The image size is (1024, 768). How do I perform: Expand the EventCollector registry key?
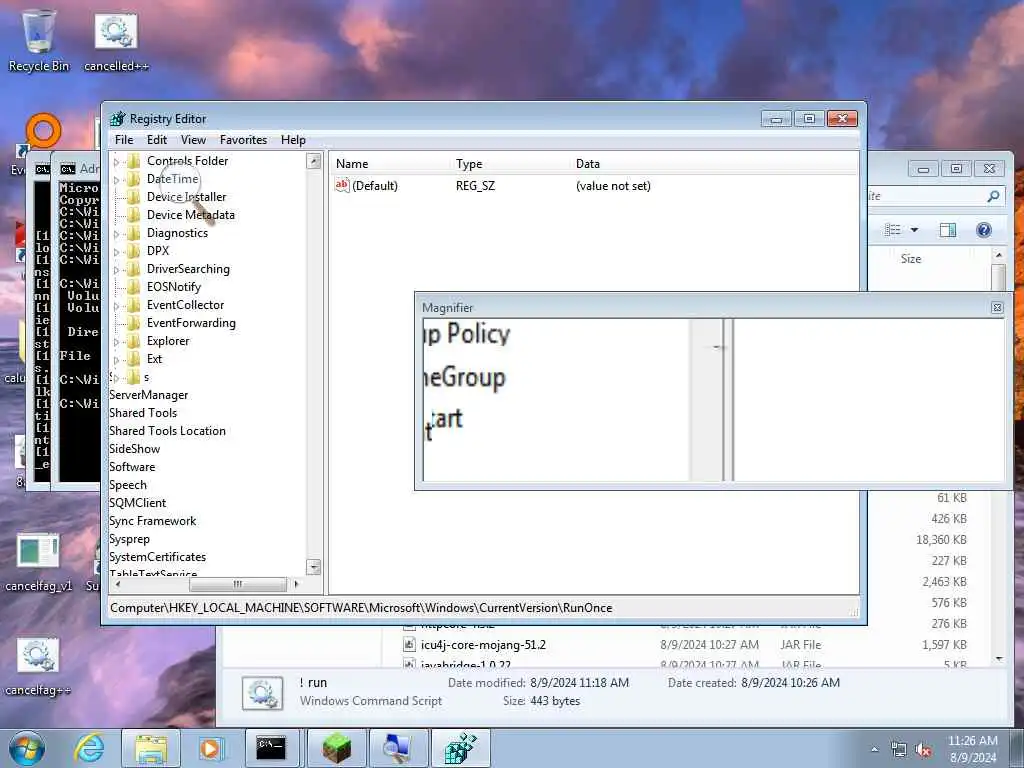pyautogui.click(x=116, y=306)
